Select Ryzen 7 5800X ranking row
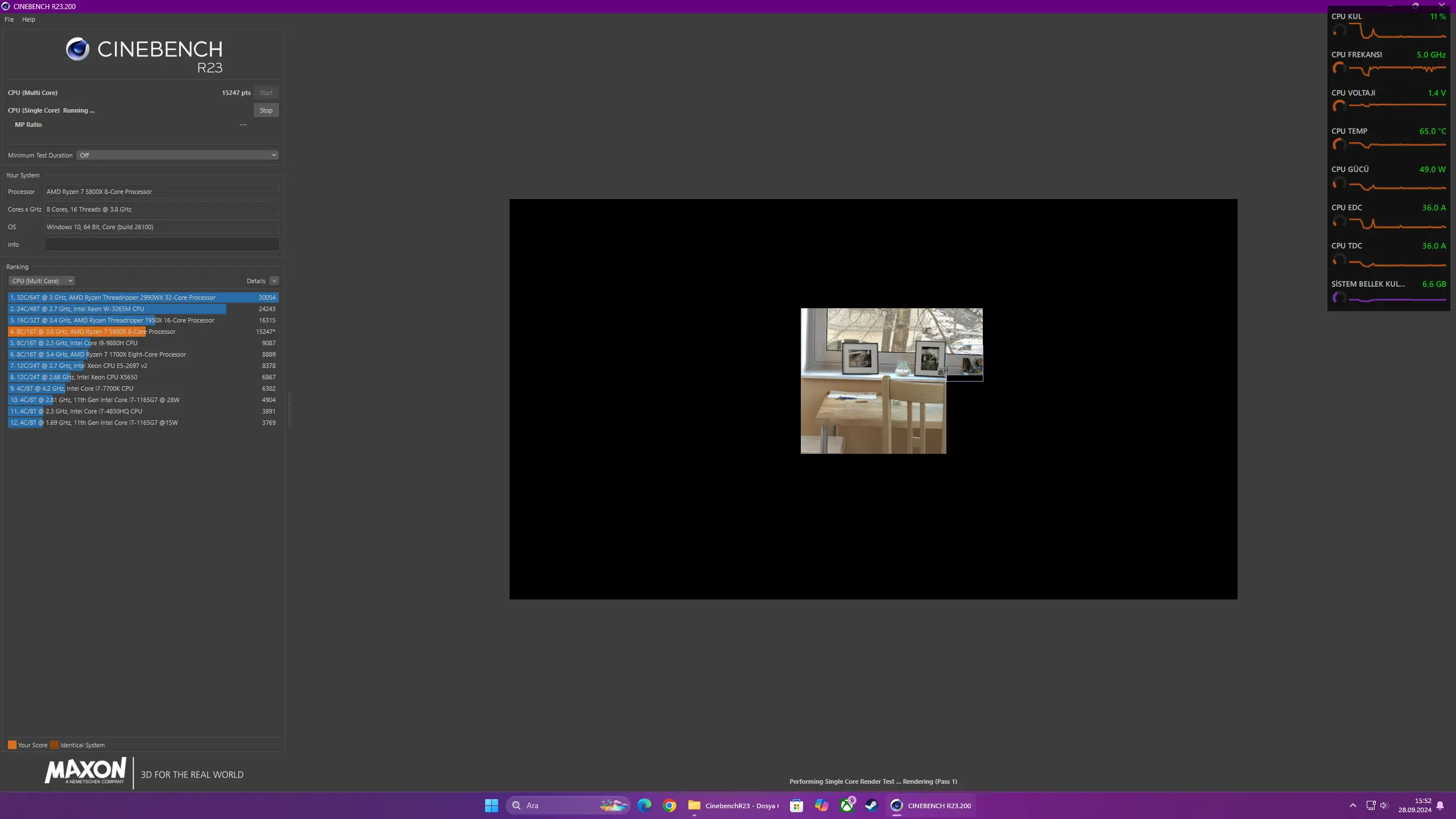This screenshot has width=1456, height=819. coord(143,332)
